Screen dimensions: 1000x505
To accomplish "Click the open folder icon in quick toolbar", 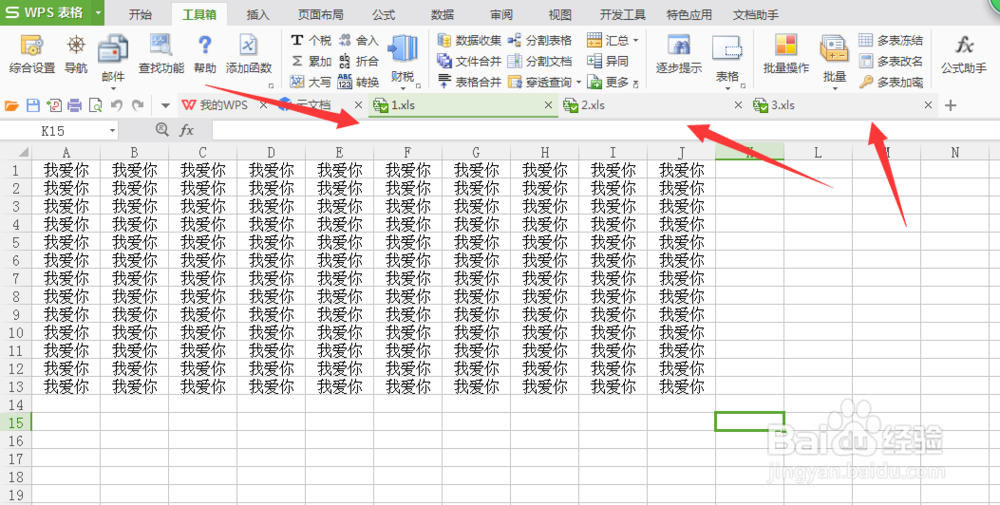I will pos(11,105).
